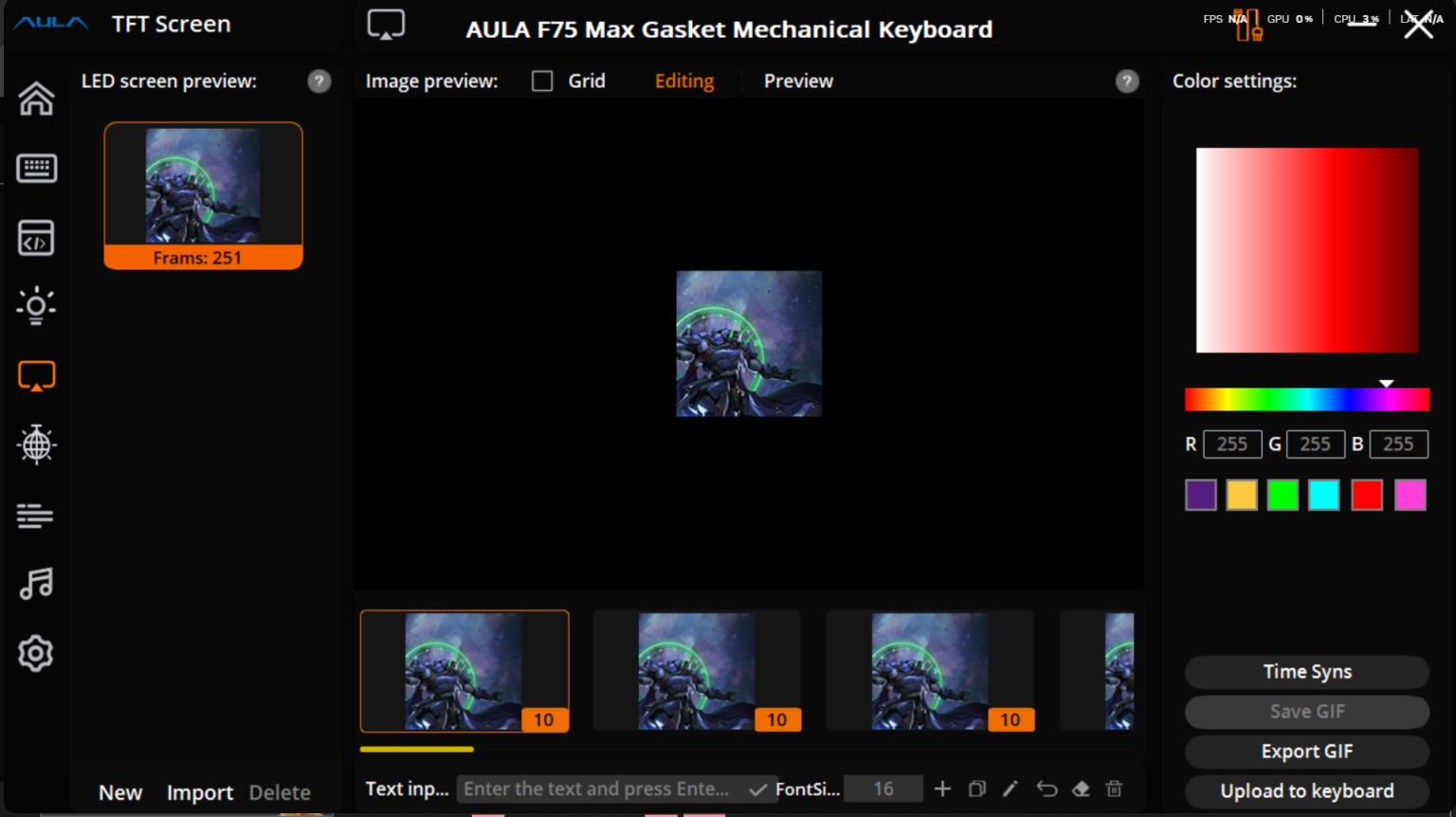
Task: Open the music rhythm panel
Action: [x=36, y=584]
